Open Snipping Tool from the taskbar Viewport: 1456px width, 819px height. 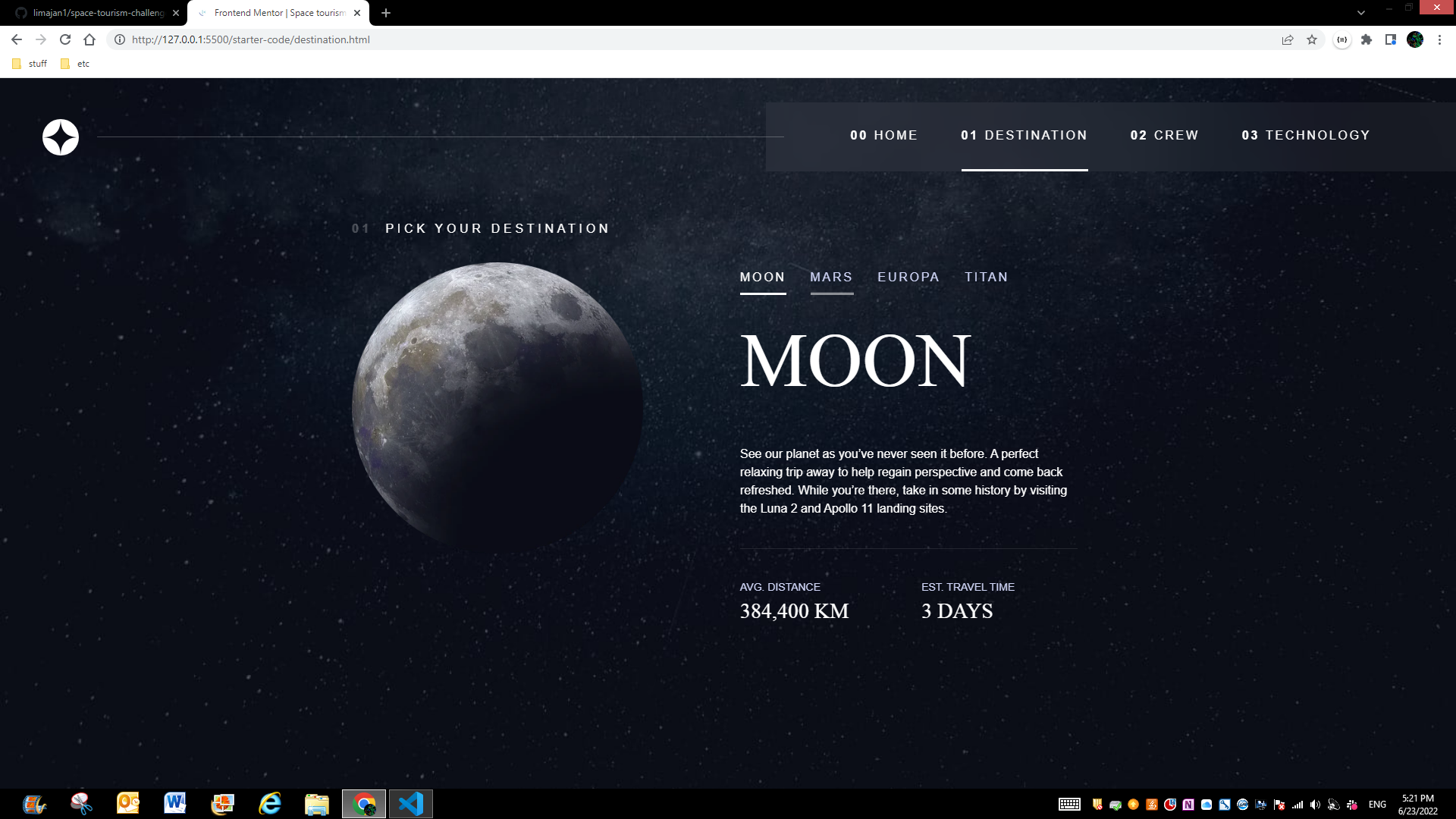click(80, 803)
